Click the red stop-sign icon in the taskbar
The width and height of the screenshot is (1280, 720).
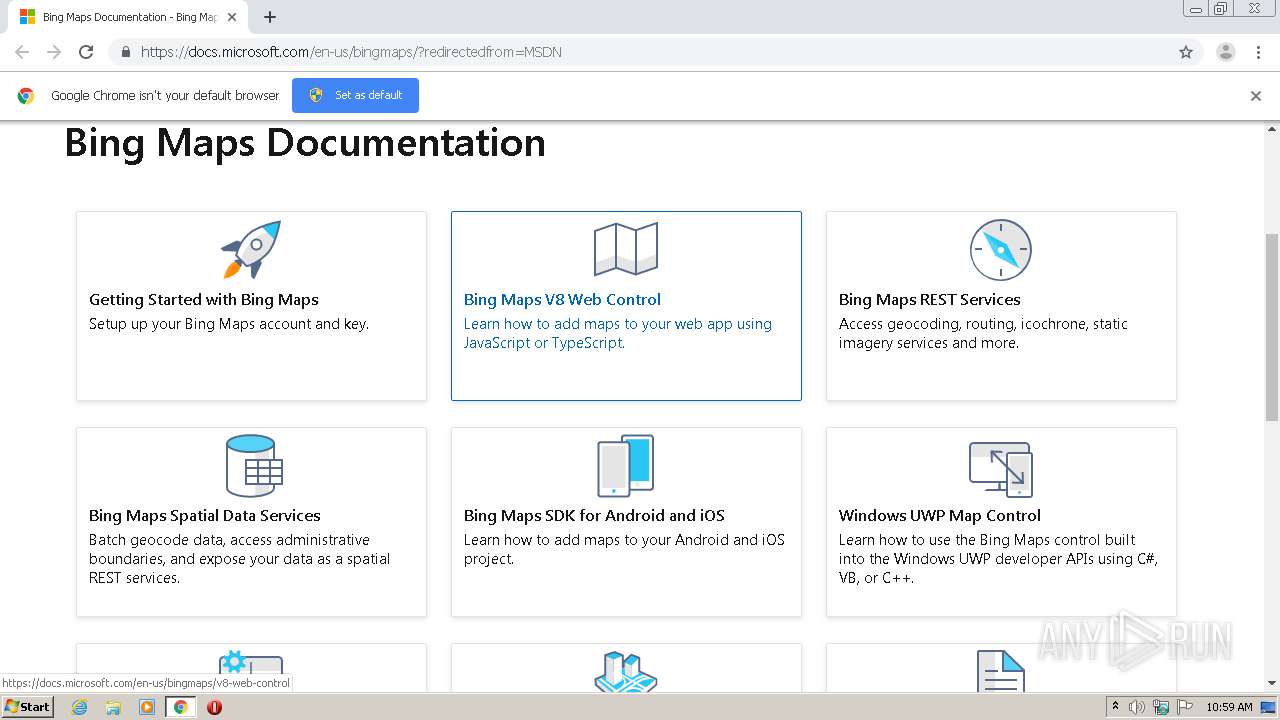214,707
